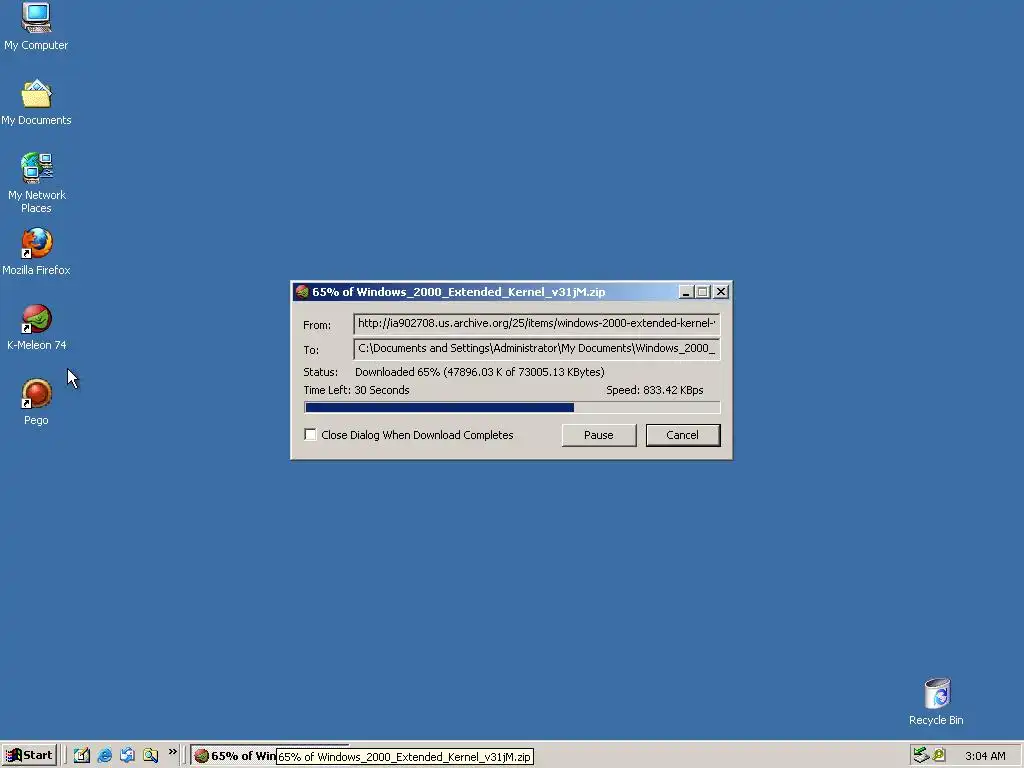Viewport: 1024px width, 768px height.
Task: Launch Internet Explorer from quick launch
Action: pyautogui.click(x=104, y=756)
